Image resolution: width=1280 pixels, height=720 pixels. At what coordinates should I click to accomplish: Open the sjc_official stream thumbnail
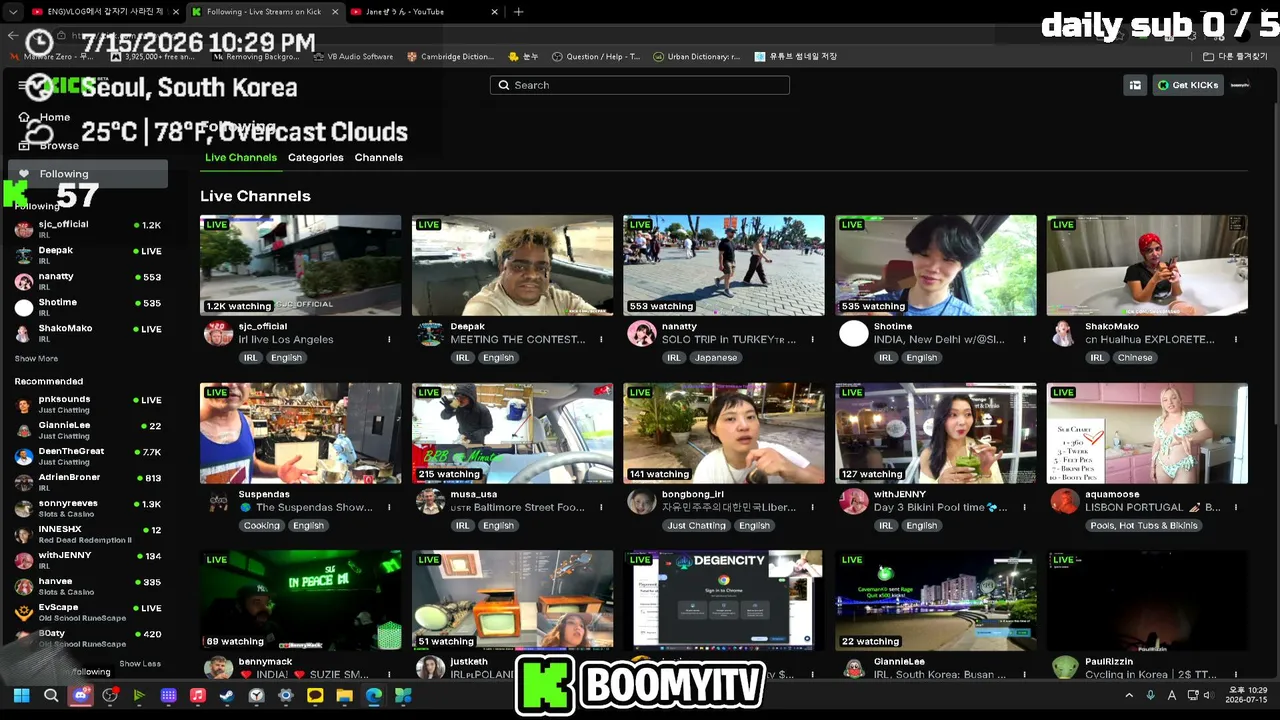pos(300,265)
